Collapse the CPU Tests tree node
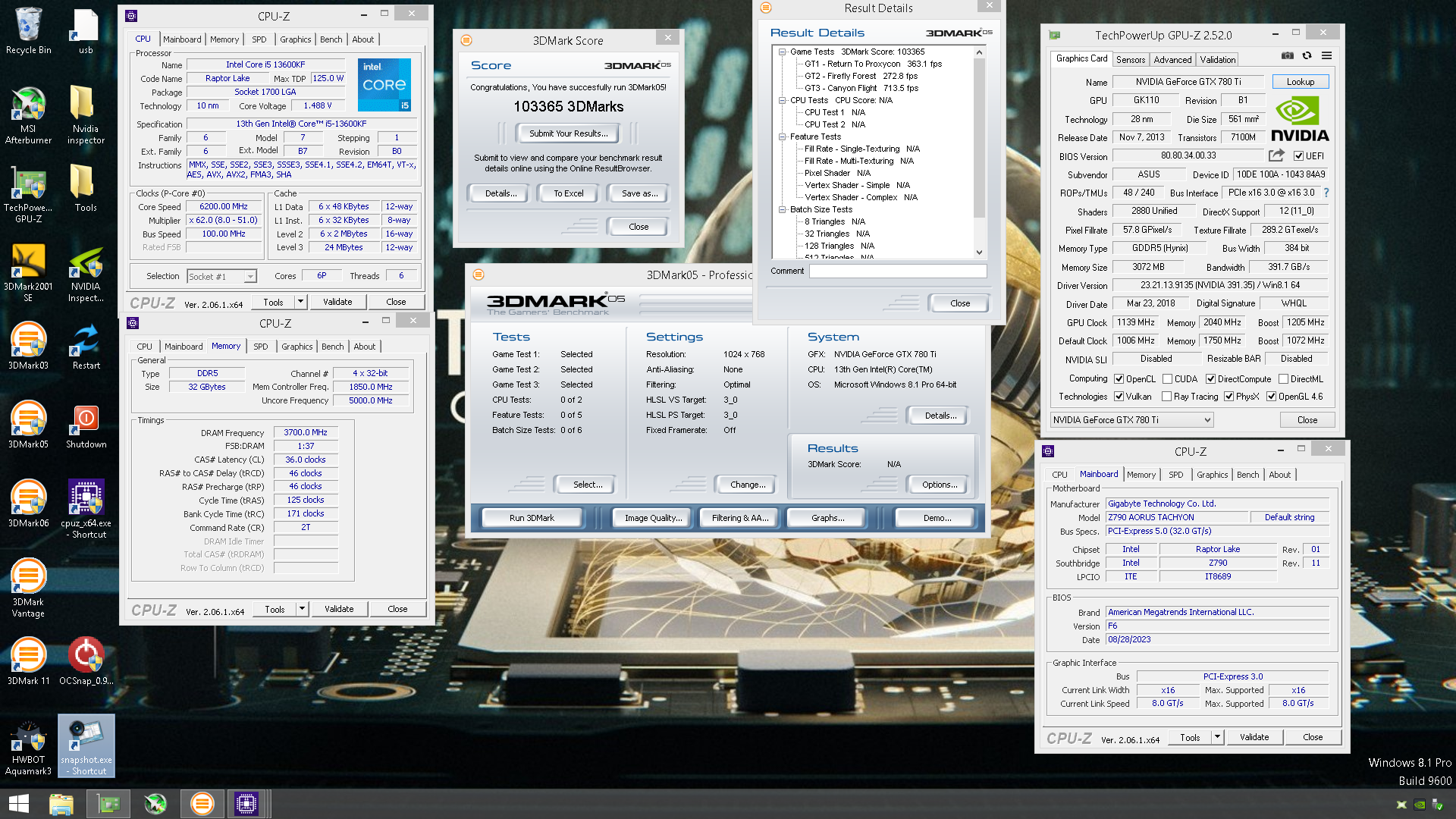Viewport: 1456px width, 819px height. point(782,100)
